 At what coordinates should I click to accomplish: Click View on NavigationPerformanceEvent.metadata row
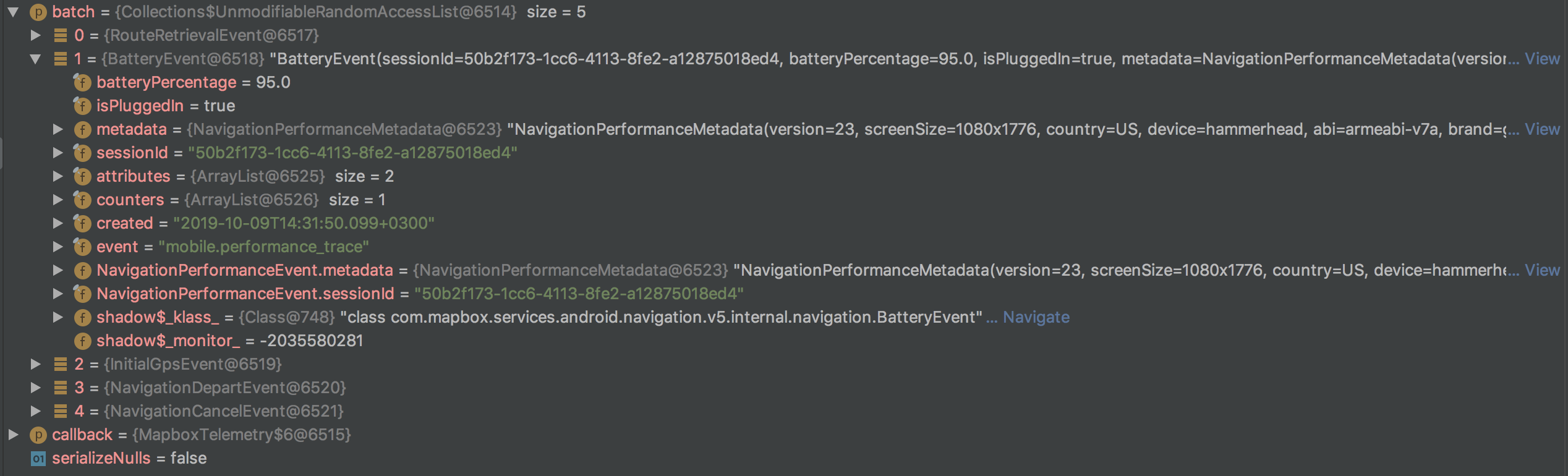tap(1543, 270)
